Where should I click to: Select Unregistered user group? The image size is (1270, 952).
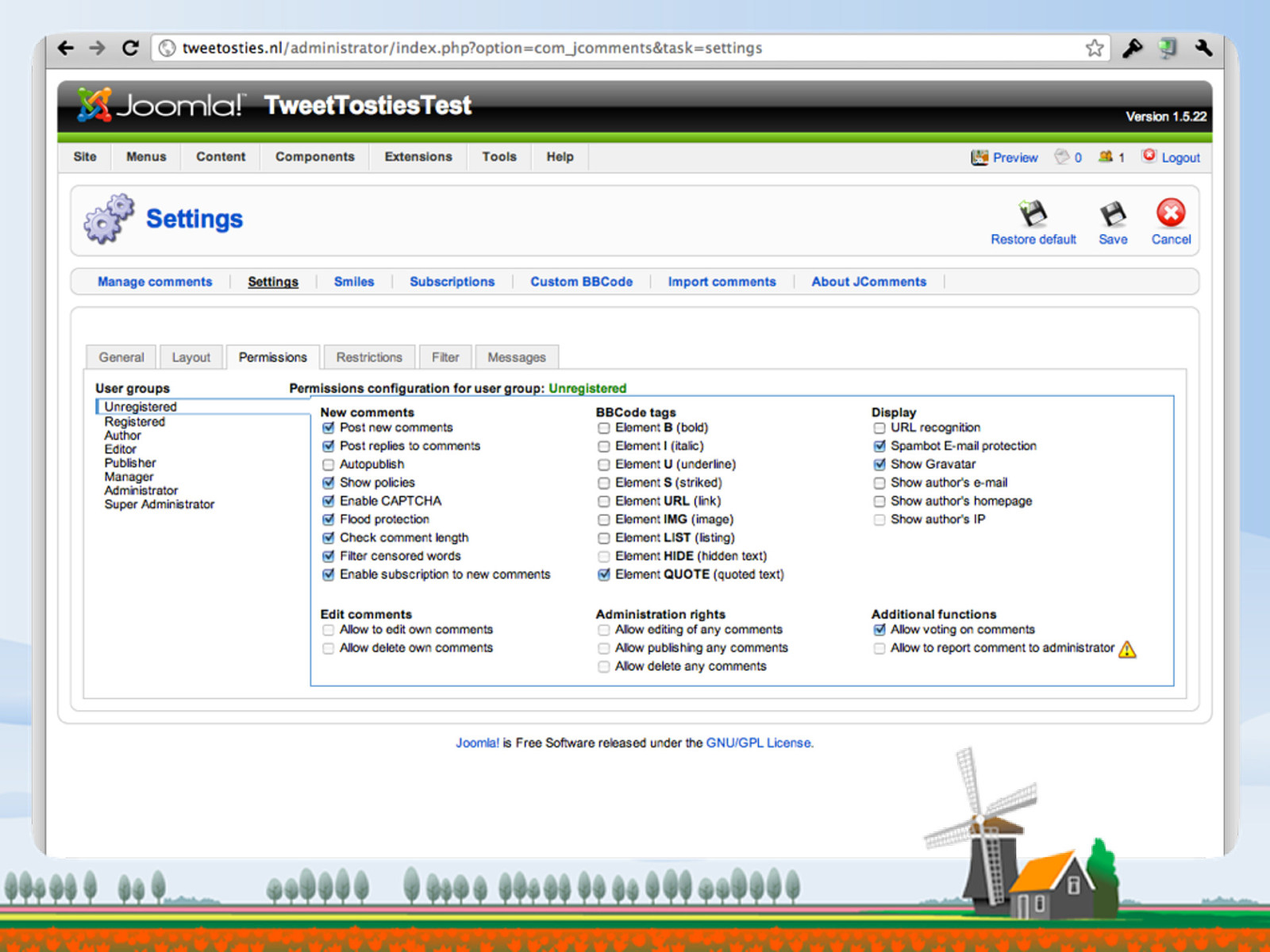tap(140, 407)
